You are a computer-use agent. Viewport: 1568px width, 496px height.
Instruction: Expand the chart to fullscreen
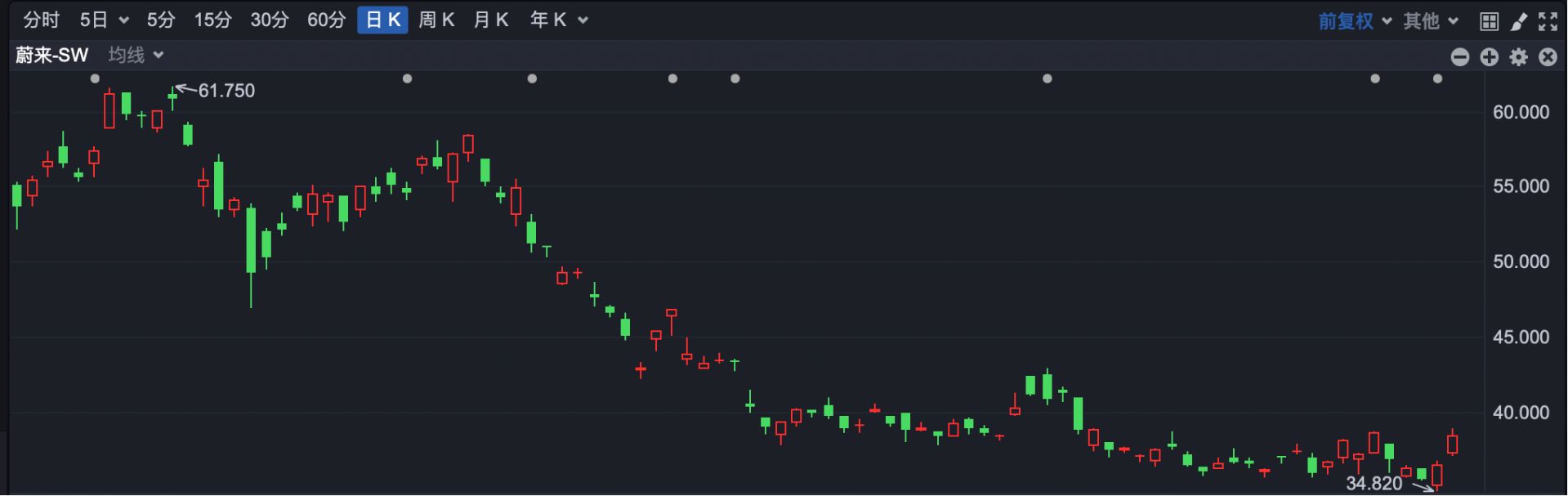point(1548,21)
